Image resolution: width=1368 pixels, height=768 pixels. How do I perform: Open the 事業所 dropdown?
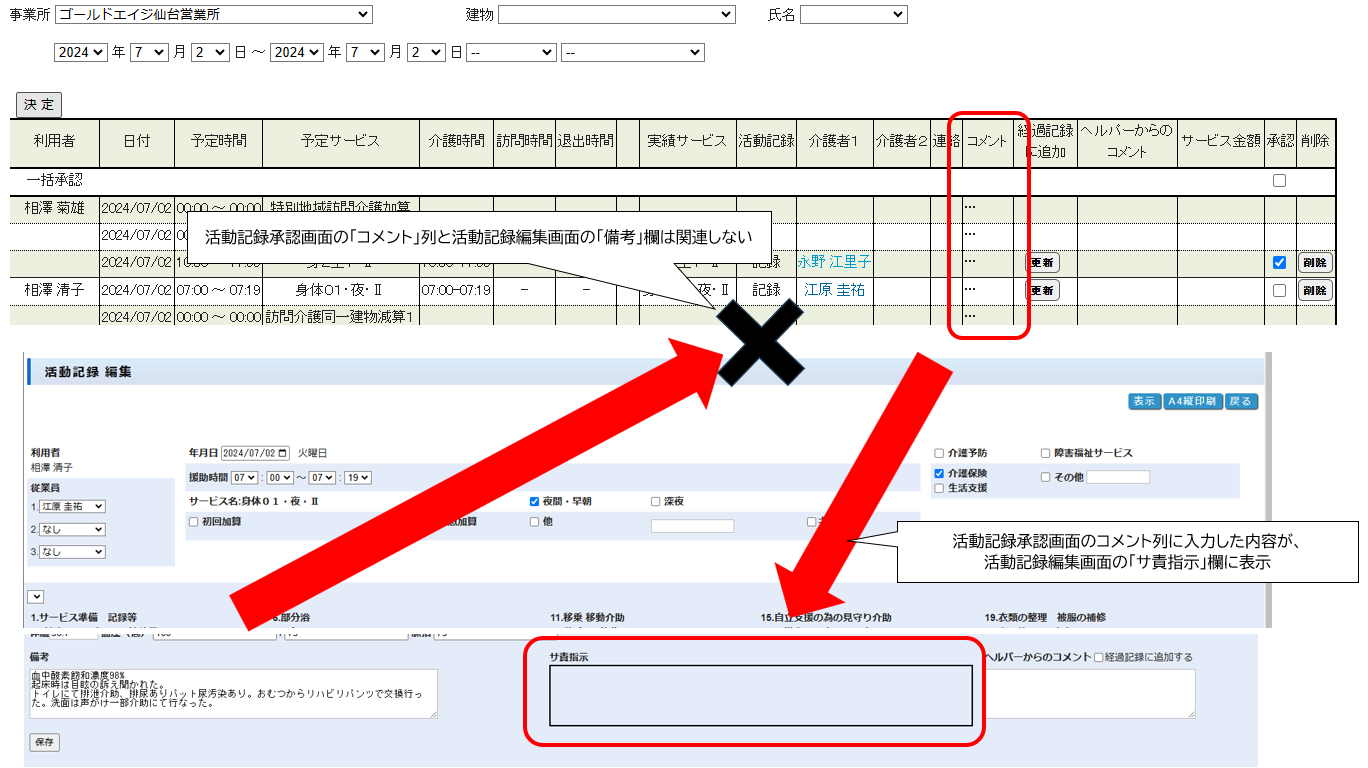[214, 15]
